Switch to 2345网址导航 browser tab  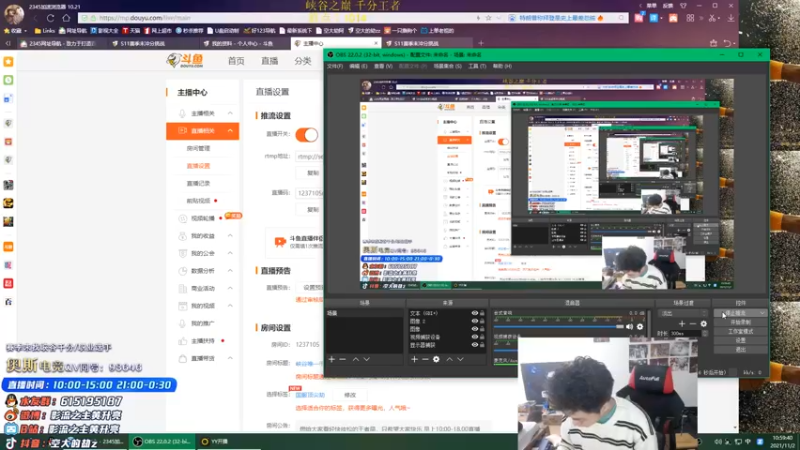pyautogui.click(x=61, y=43)
